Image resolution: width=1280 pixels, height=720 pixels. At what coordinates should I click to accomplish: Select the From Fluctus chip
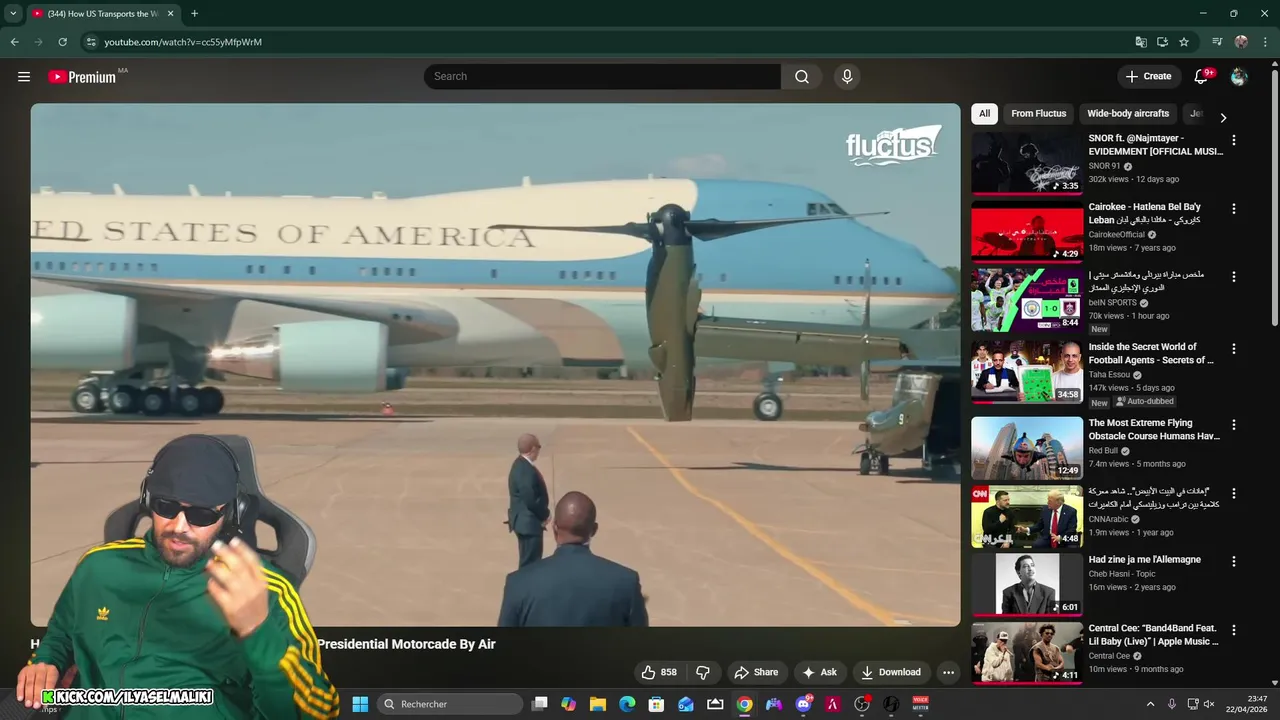[x=1038, y=113]
